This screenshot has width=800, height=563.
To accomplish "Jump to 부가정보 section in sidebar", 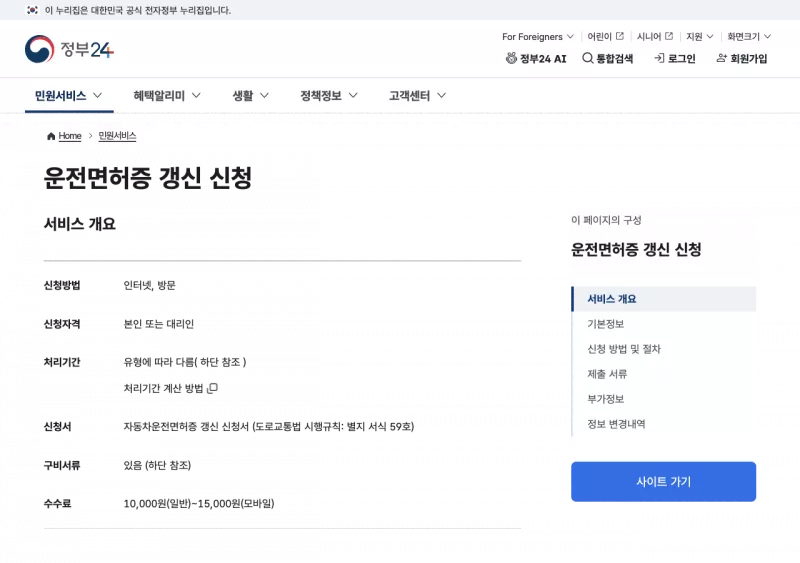I will (606, 399).
